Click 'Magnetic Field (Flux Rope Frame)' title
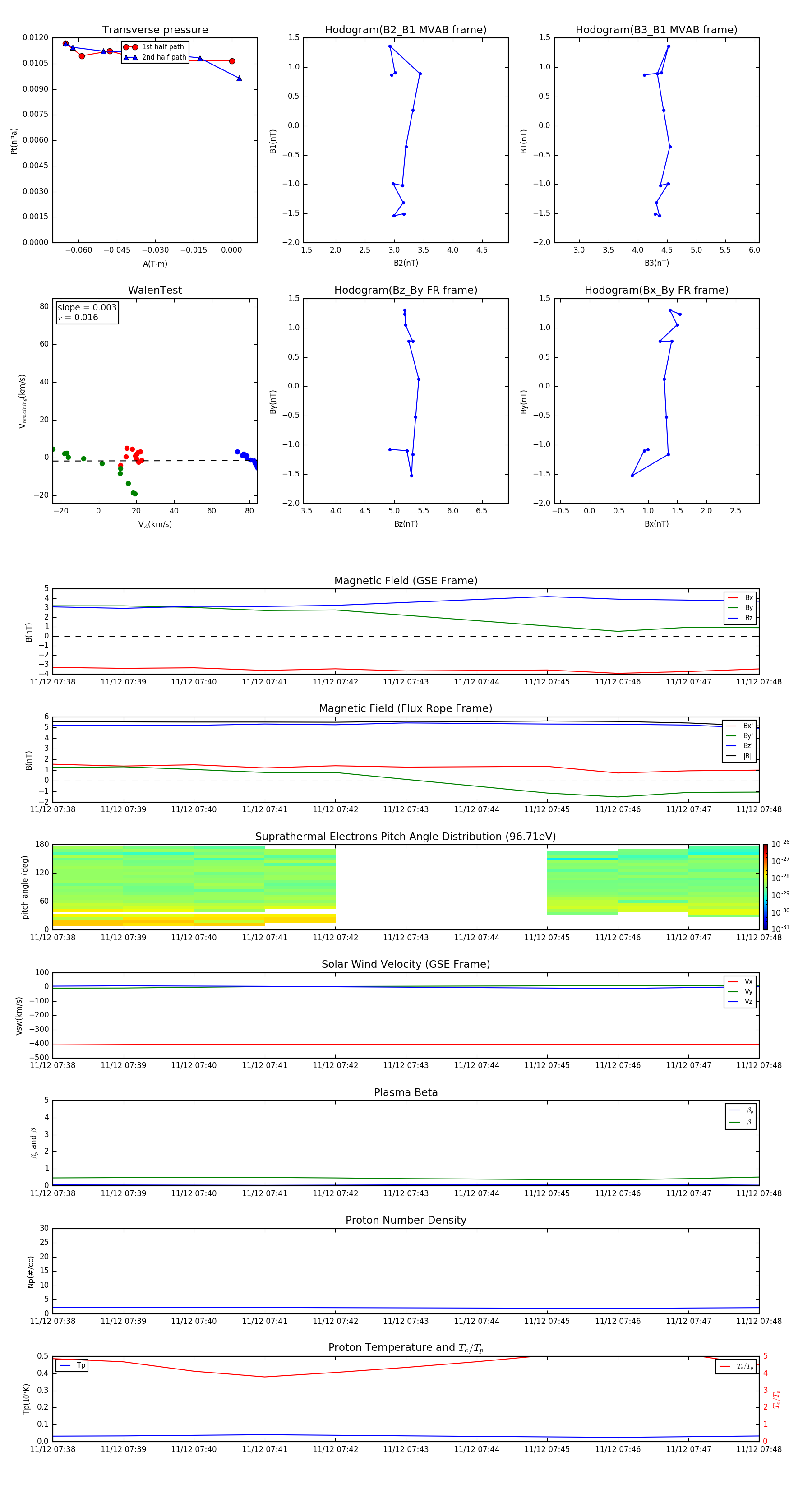This screenshot has width=812, height=1489. point(406,709)
